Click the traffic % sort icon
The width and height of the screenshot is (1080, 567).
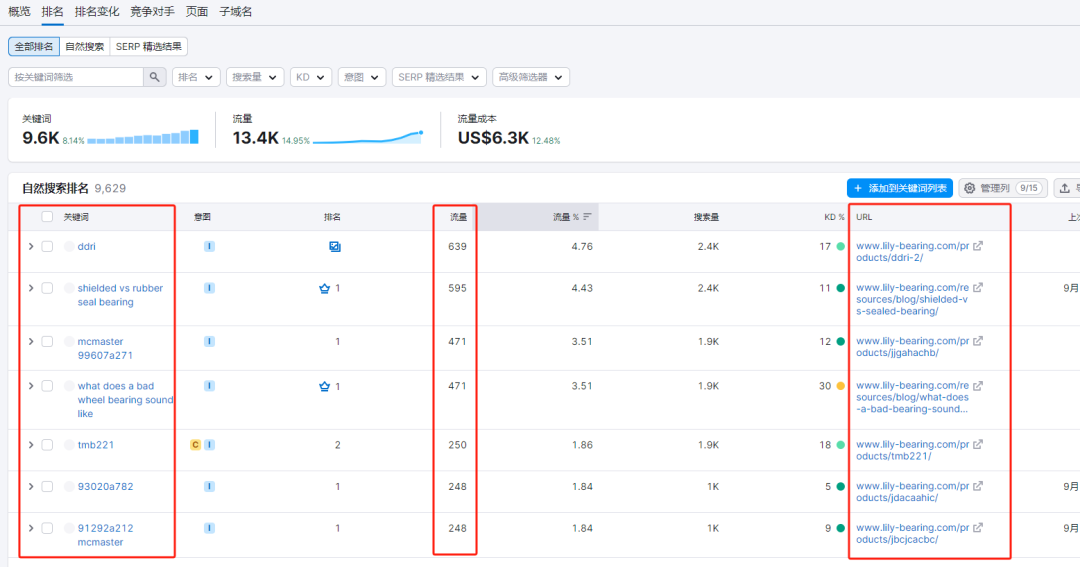[588, 217]
